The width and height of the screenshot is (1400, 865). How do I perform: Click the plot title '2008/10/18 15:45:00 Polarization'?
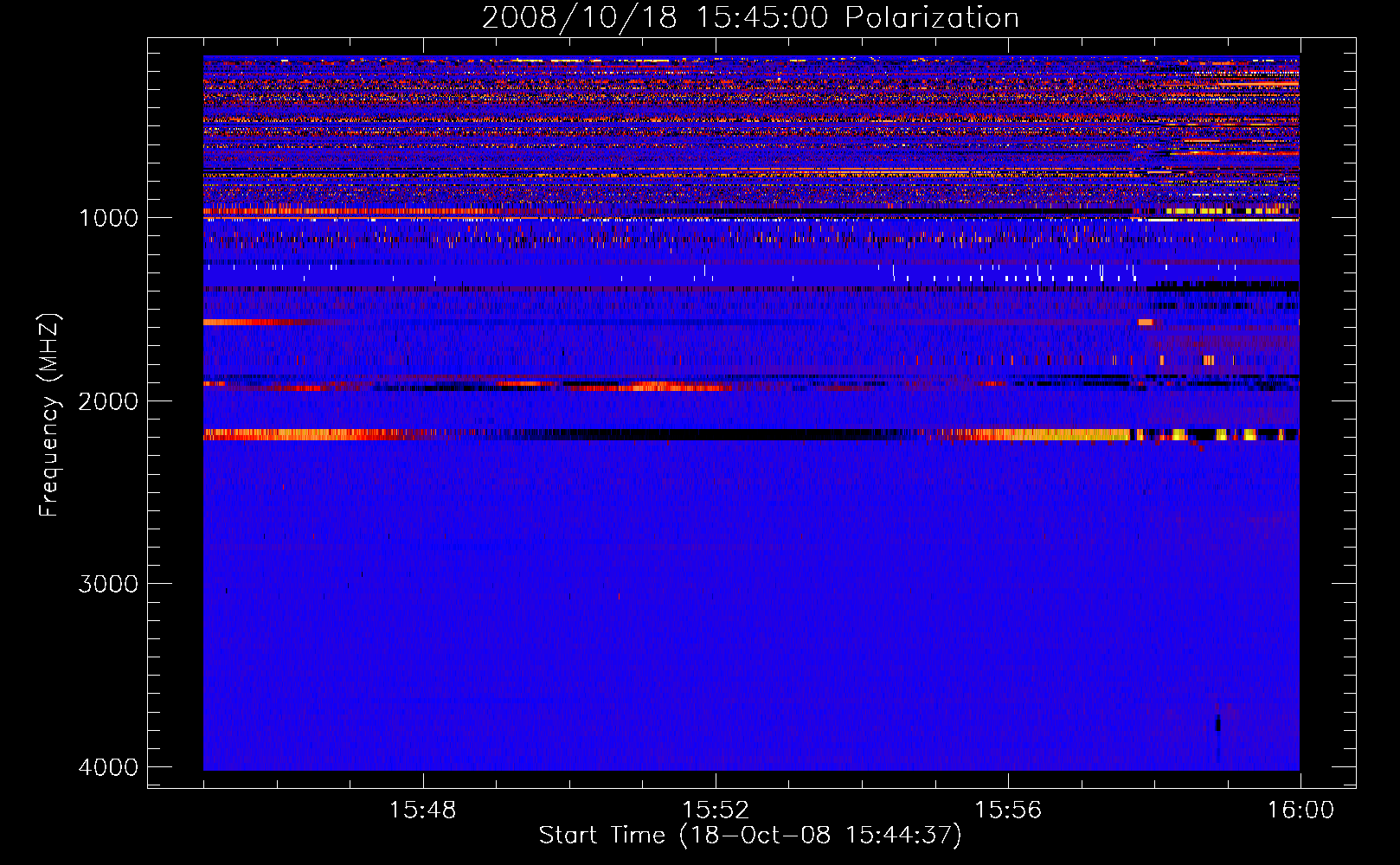750,18
